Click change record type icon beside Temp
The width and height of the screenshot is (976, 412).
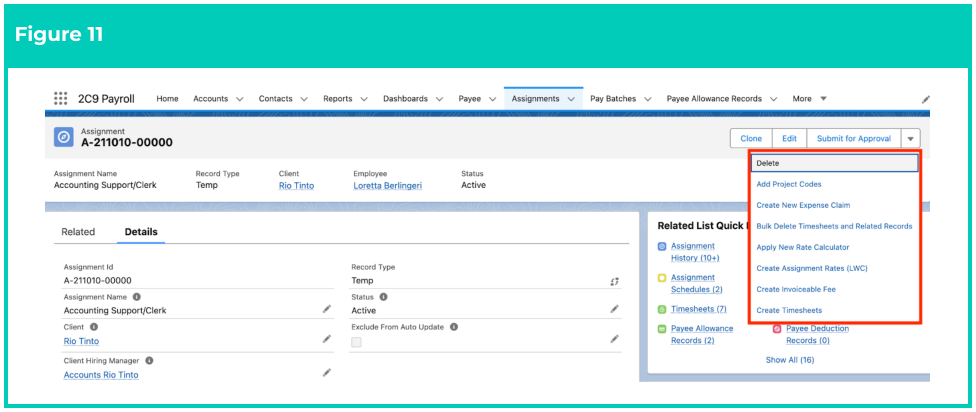pos(614,281)
